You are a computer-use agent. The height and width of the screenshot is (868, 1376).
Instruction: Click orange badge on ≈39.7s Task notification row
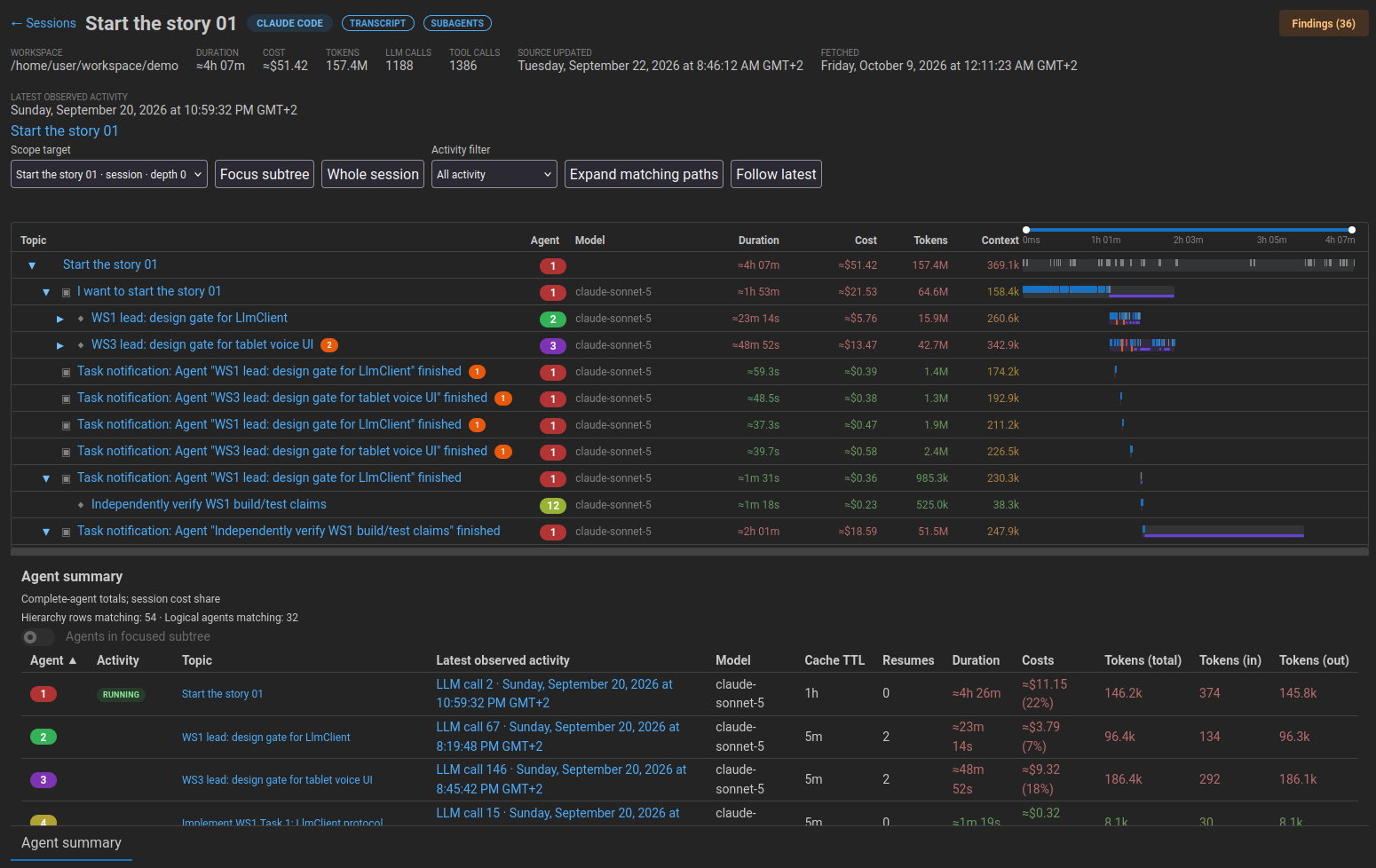click(x=503, y=452)
